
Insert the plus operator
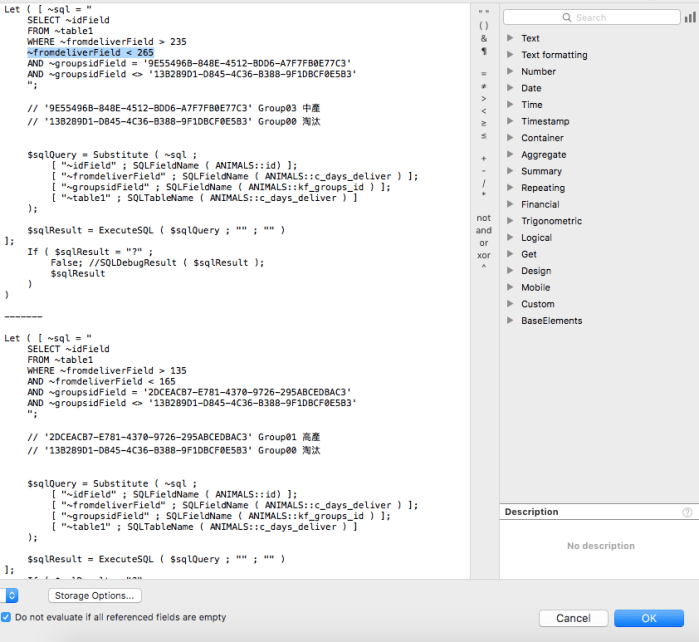click(484, 158)
